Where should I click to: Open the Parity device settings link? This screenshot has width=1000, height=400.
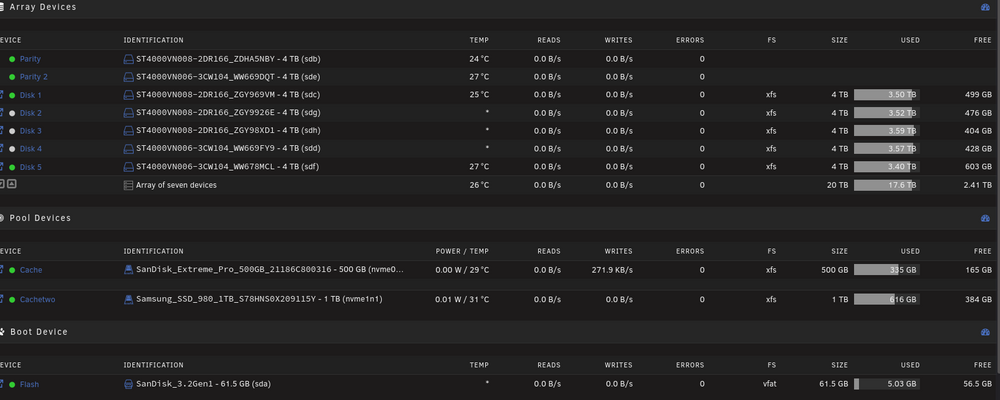pos(30,59)
